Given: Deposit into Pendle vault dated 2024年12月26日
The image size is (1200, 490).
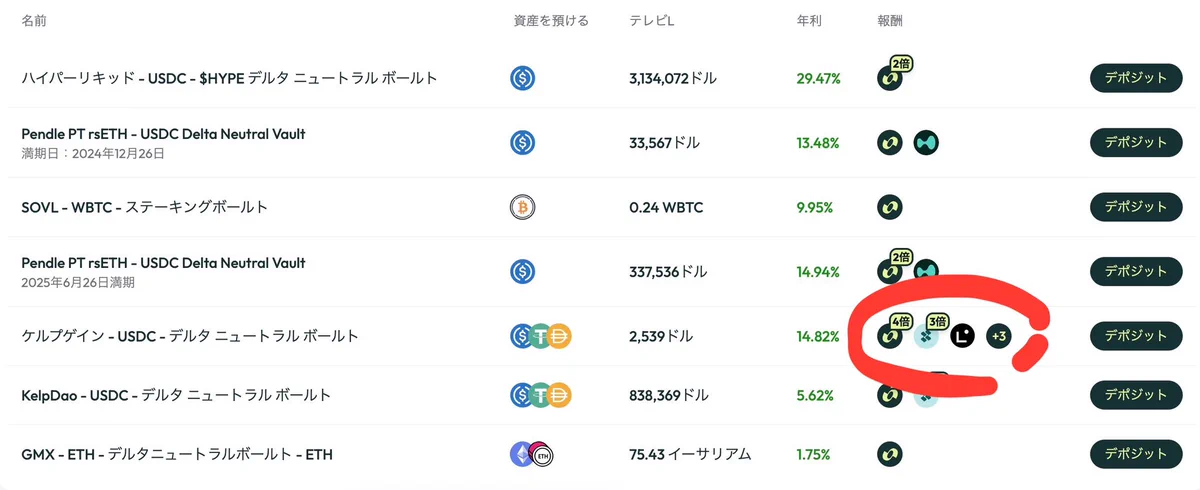Looking at the screenshot, I should click(x=1136, y=143).
